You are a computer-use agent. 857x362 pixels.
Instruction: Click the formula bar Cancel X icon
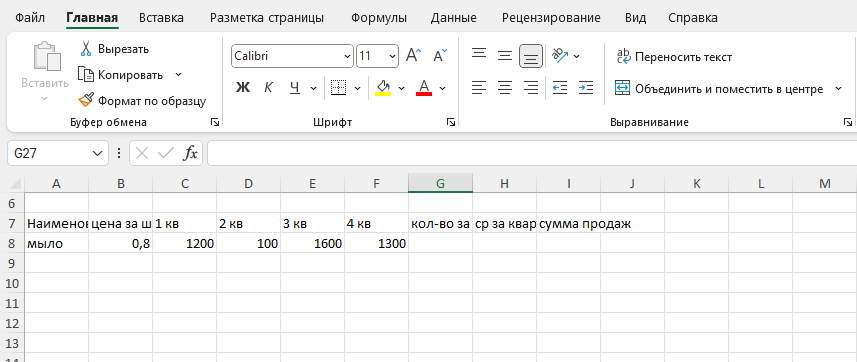click(142, 154)
